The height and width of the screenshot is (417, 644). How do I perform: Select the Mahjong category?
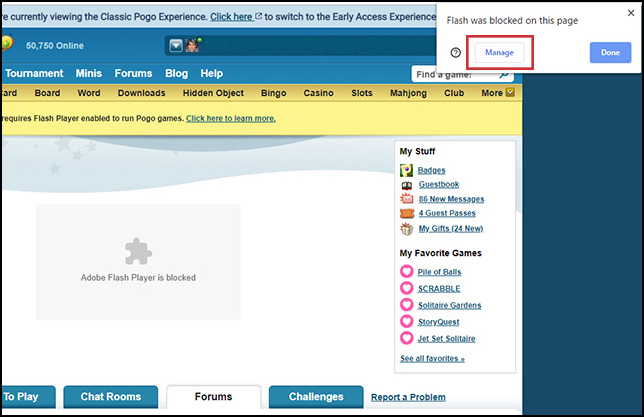coord(408,93)
